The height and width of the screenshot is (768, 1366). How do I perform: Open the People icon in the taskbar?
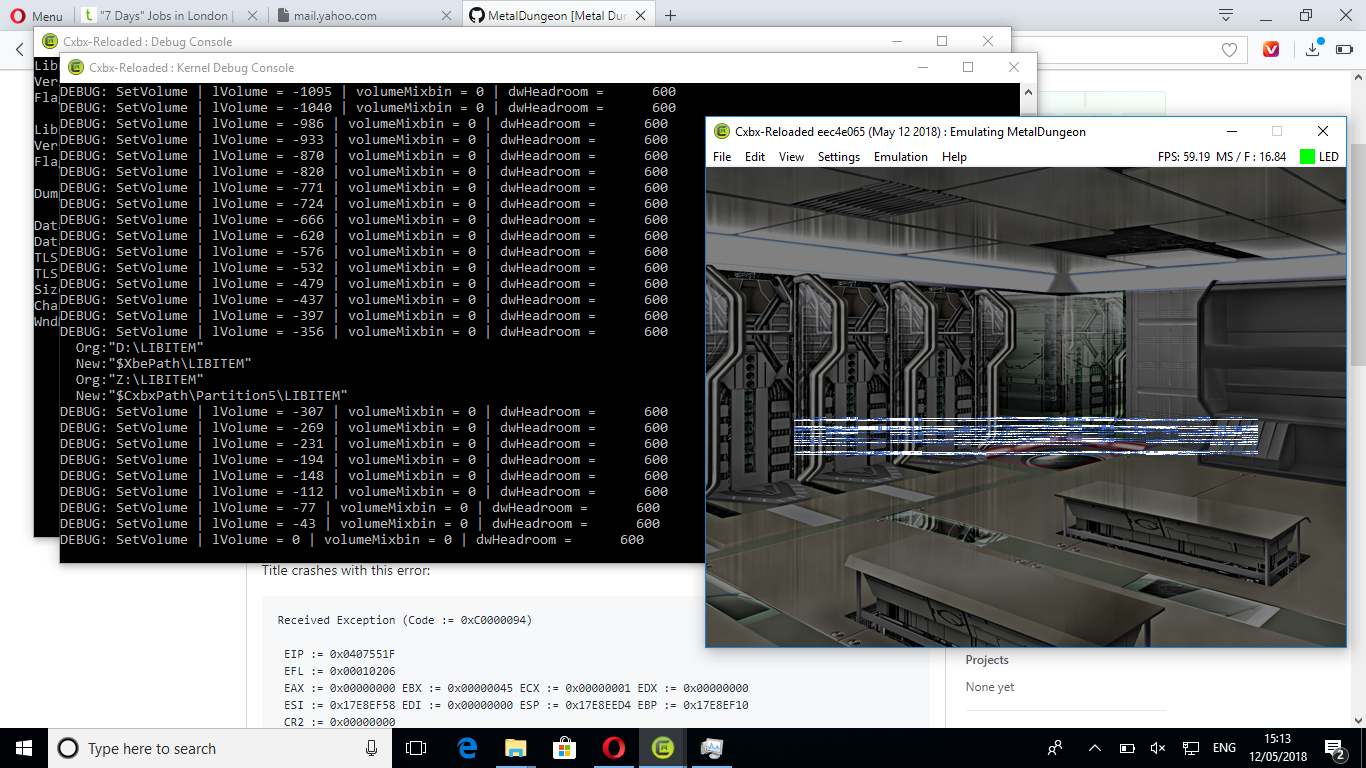pyautogui.click(x=1055, y=748)
